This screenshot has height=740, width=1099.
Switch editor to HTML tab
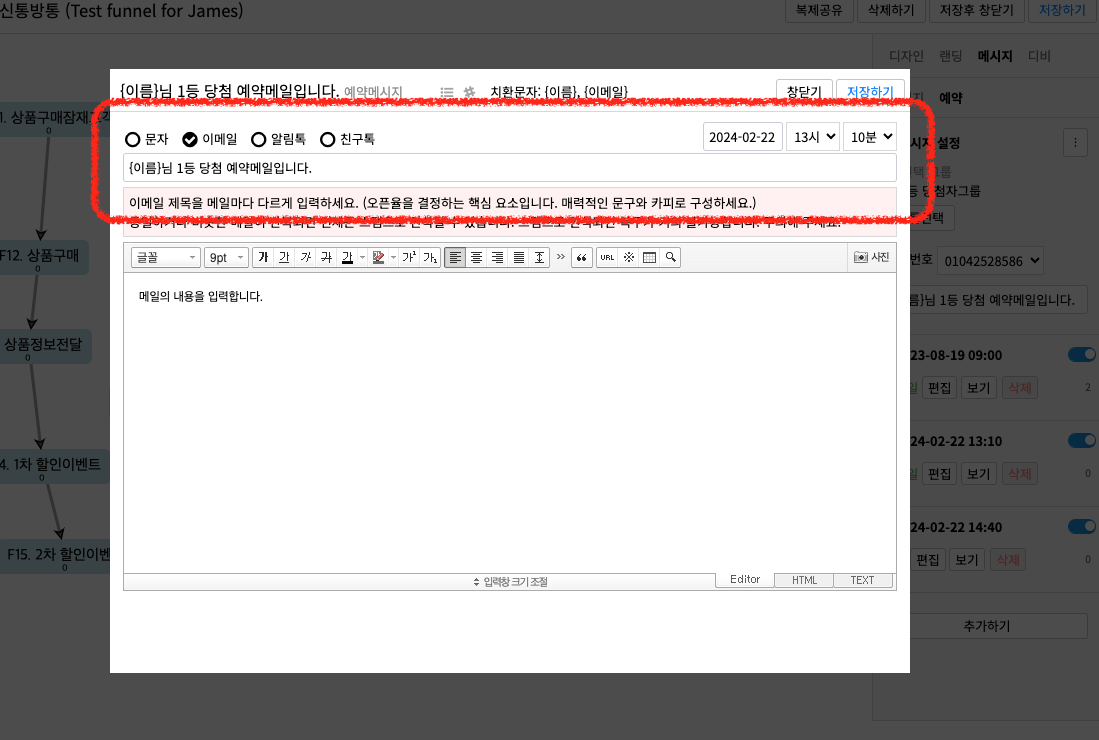[804, 580]
